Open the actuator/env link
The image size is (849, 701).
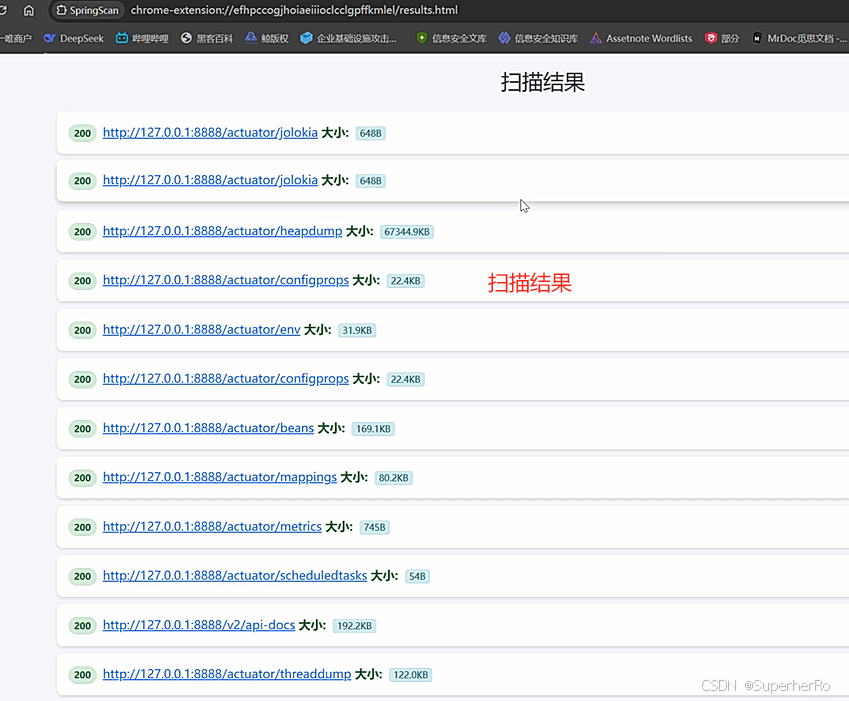tap(201, 330)
